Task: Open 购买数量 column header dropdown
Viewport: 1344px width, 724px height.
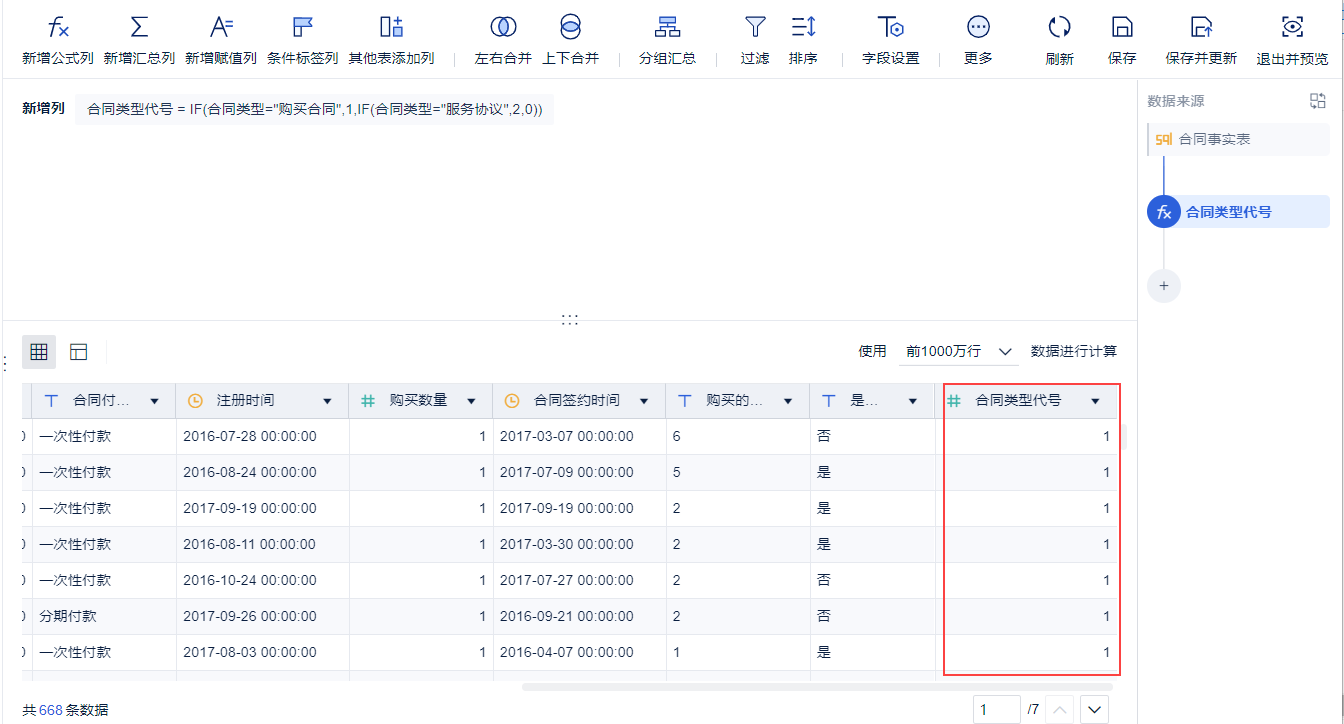Action: [x=471, y=401]
